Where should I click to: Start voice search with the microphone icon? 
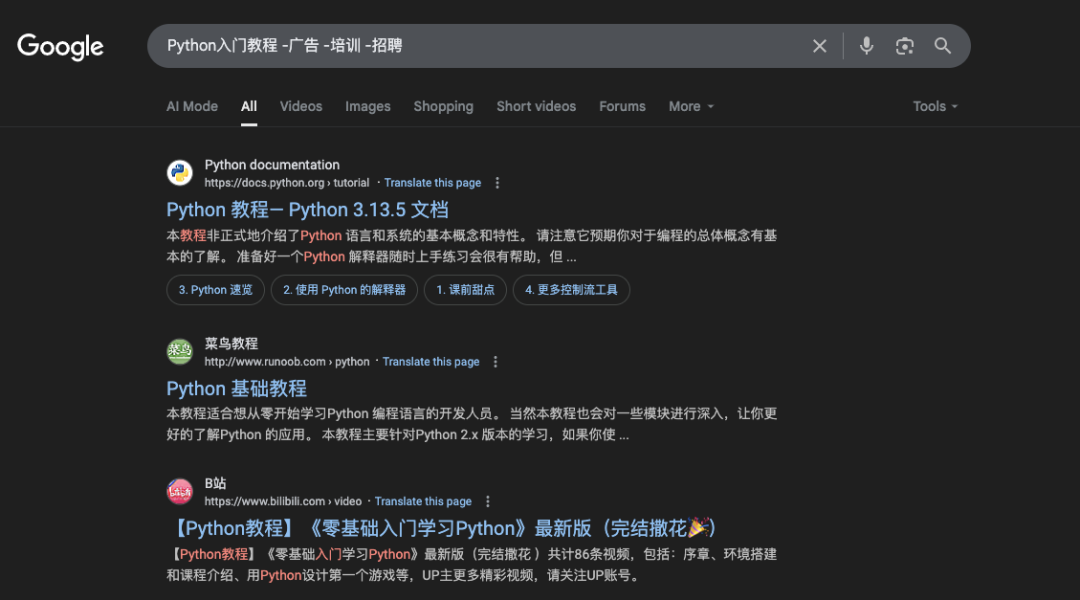point(866,46)
